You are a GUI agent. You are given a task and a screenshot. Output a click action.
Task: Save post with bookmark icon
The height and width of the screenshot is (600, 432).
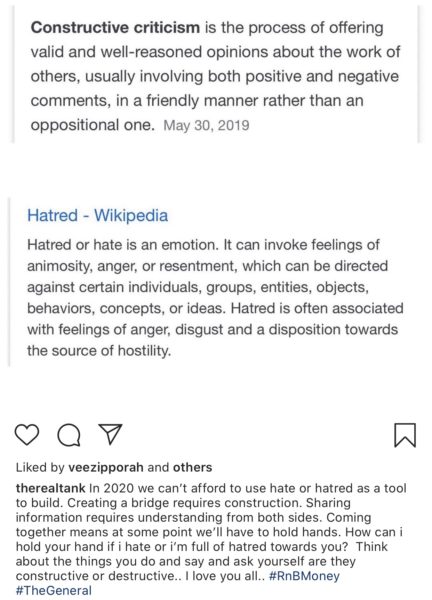tap(405, 435)
